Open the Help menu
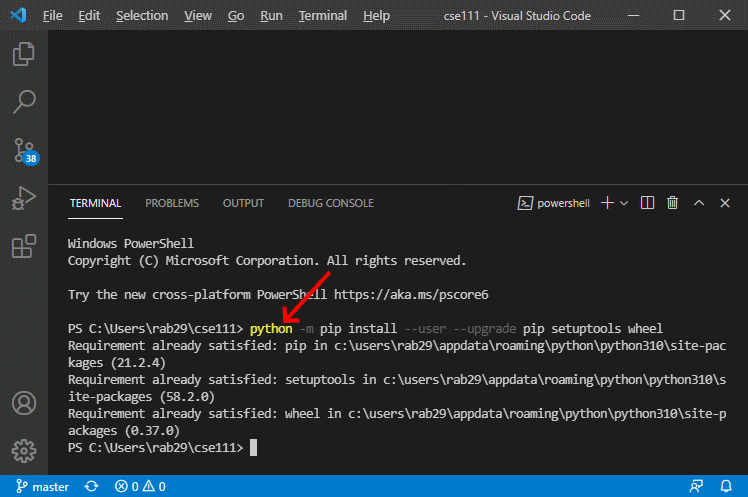Viewport: 748px width, 497px height. pos(376,16)
